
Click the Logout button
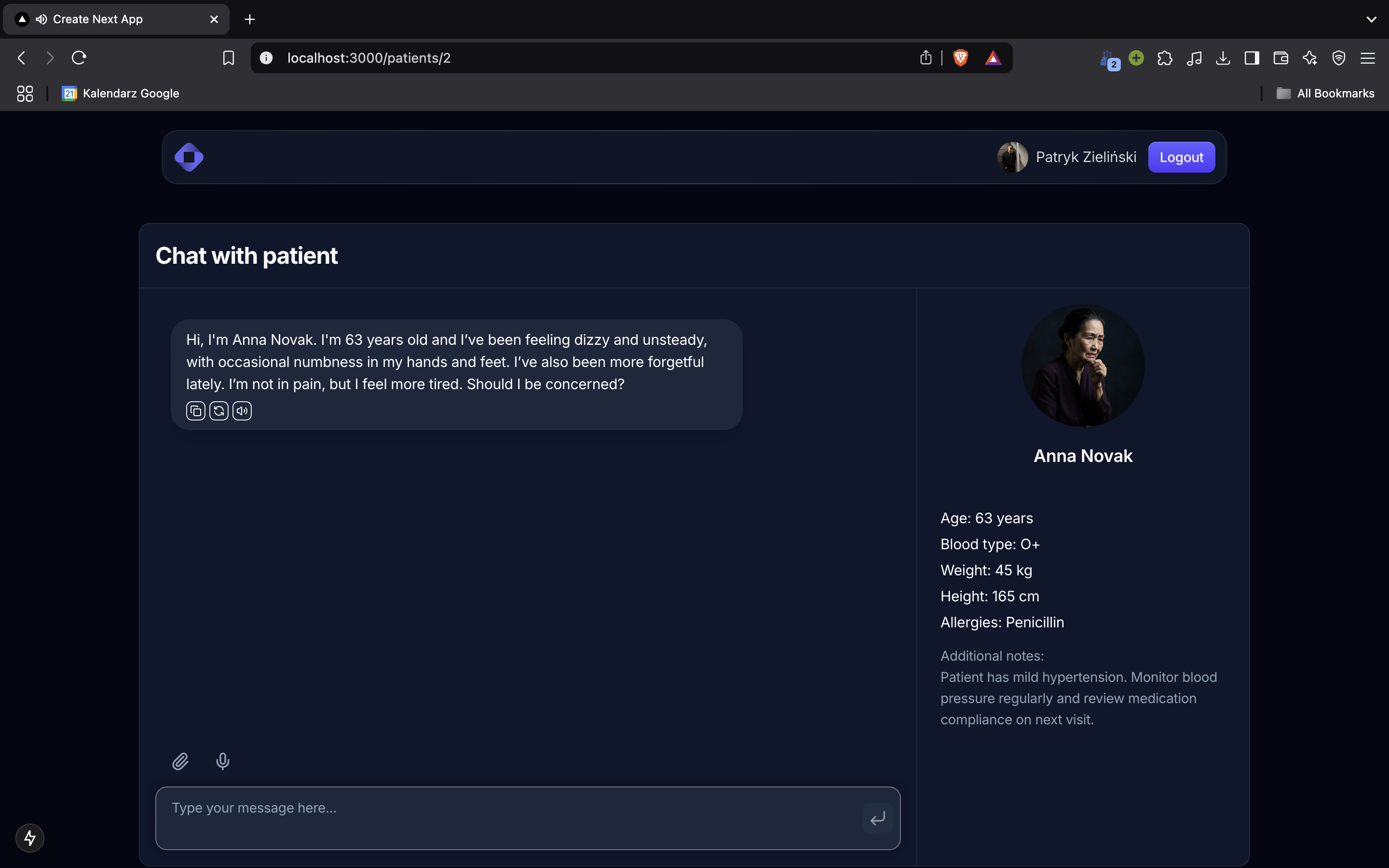click(x=1181, y=157)
